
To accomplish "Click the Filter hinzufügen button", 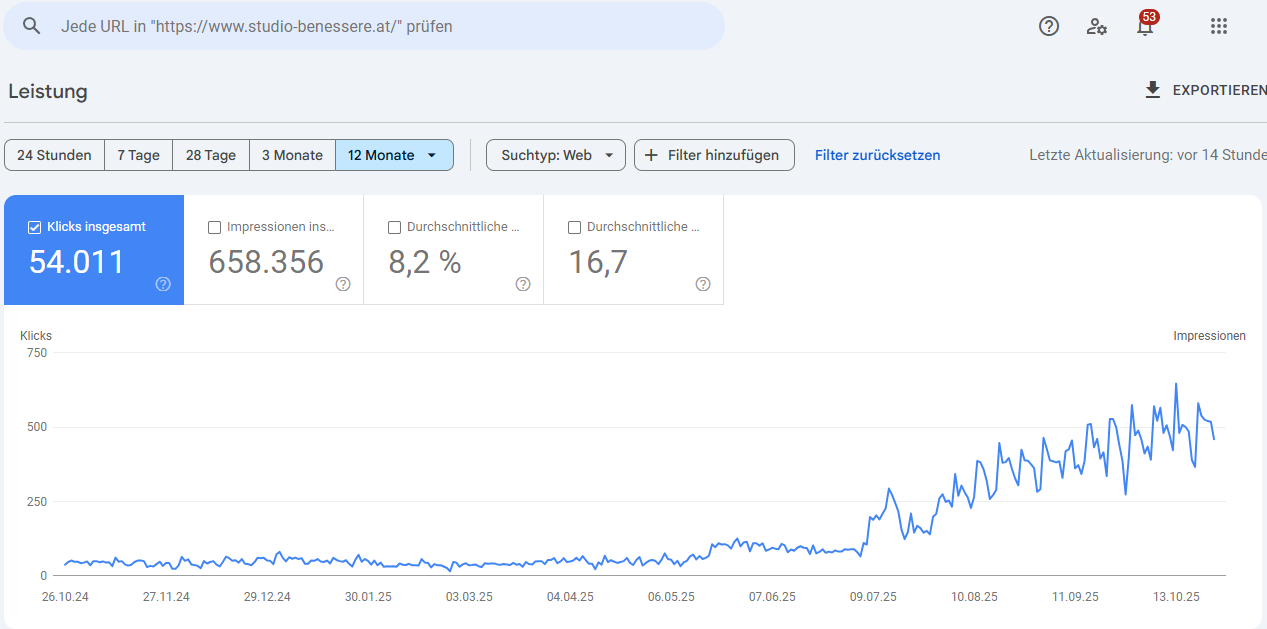I will pyautogui.click(x=713, y=155).
